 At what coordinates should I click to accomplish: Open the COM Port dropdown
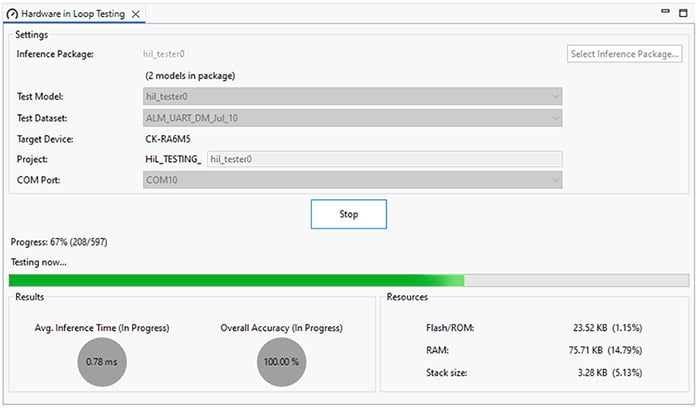(352, 180)
